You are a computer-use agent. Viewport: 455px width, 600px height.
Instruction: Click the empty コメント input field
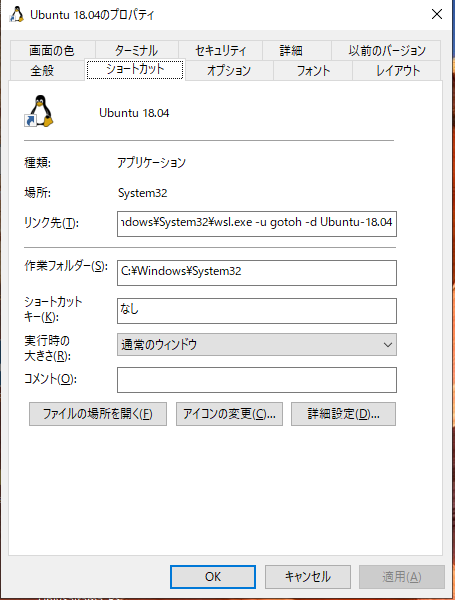coord(257,380)
